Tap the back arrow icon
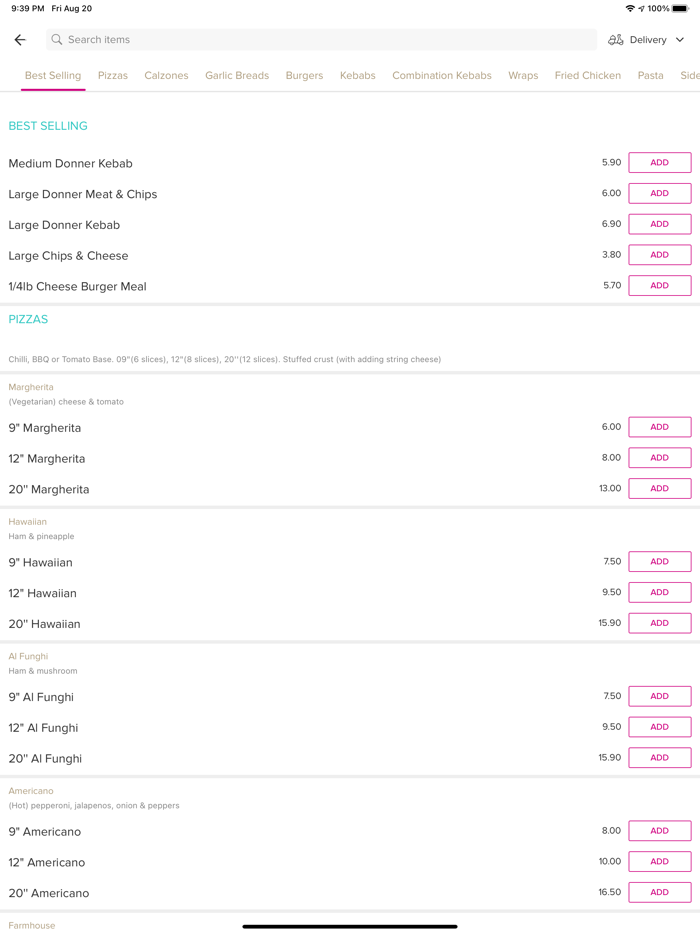700x934 pixels. point(20,40)
